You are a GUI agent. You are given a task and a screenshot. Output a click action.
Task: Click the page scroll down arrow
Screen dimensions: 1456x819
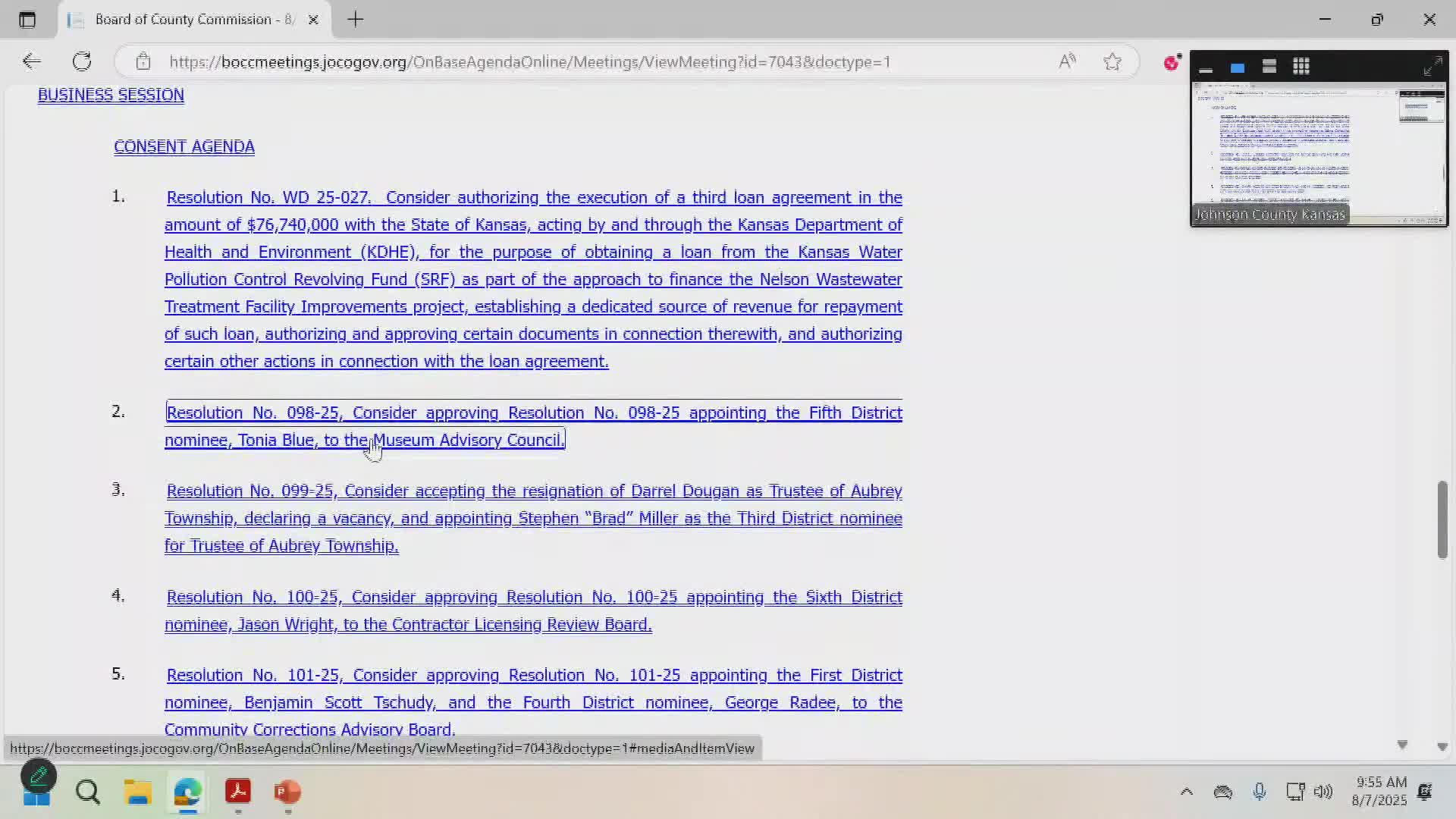1442,747
